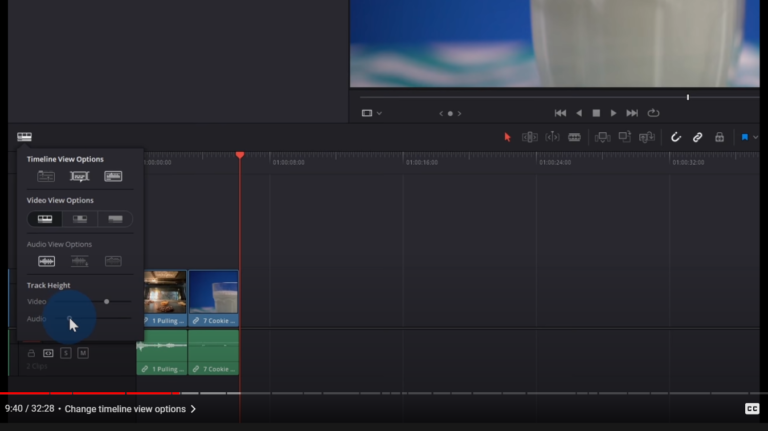This screenshot has width=768, height=431.
Task: Toggle Linked Selection chain icon
Action: (x=697, y=137)
